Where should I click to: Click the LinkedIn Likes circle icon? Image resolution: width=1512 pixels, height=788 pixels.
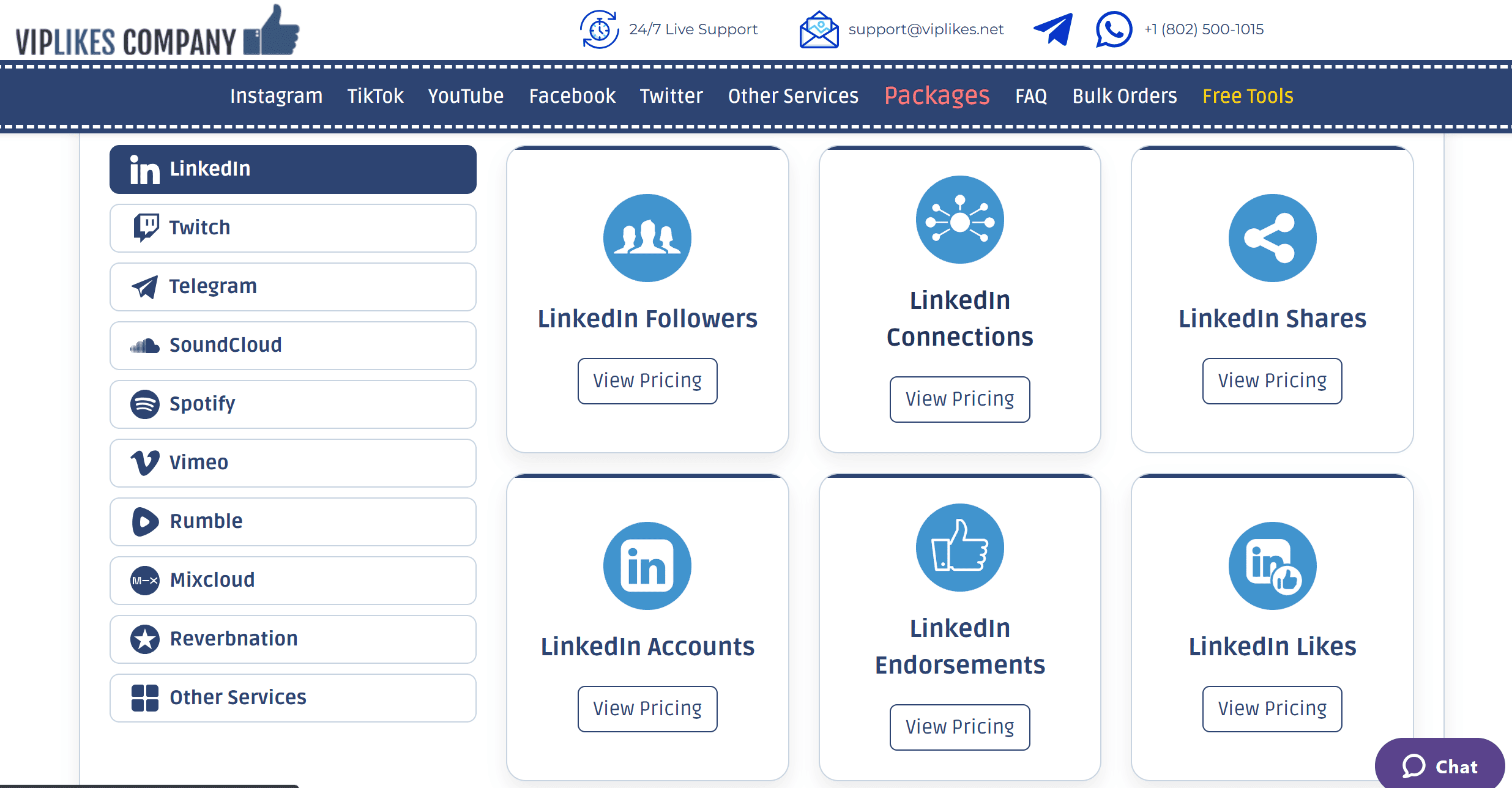pos(1272,565)
